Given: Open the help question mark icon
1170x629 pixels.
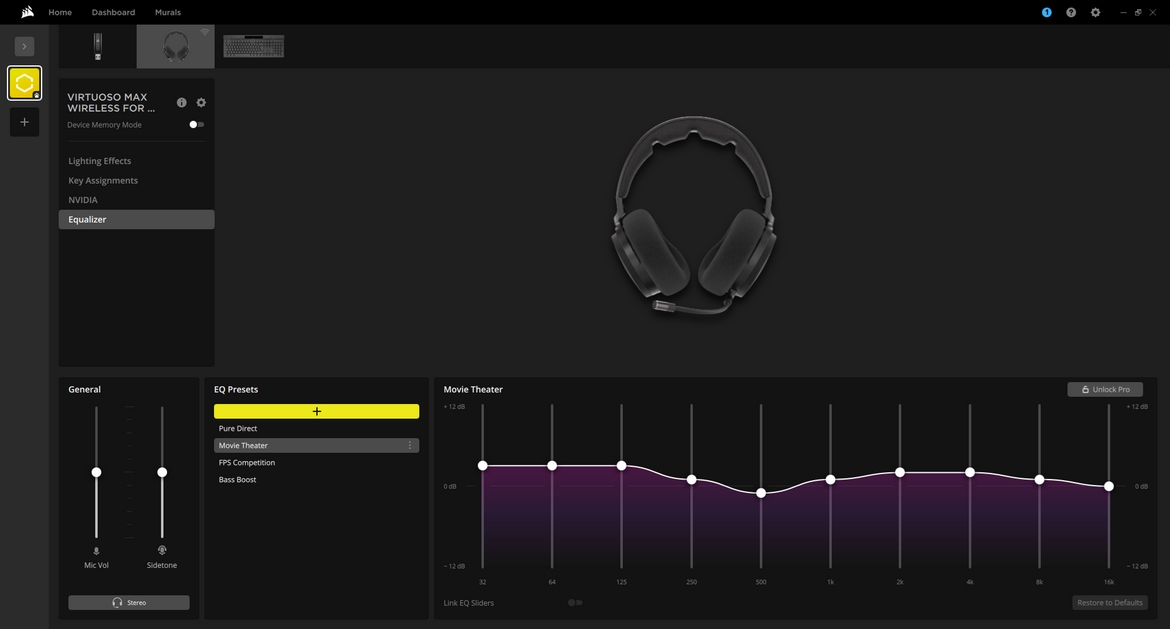Looking at the screenshot, I should pyautogui.click(x=1071, y=12).
